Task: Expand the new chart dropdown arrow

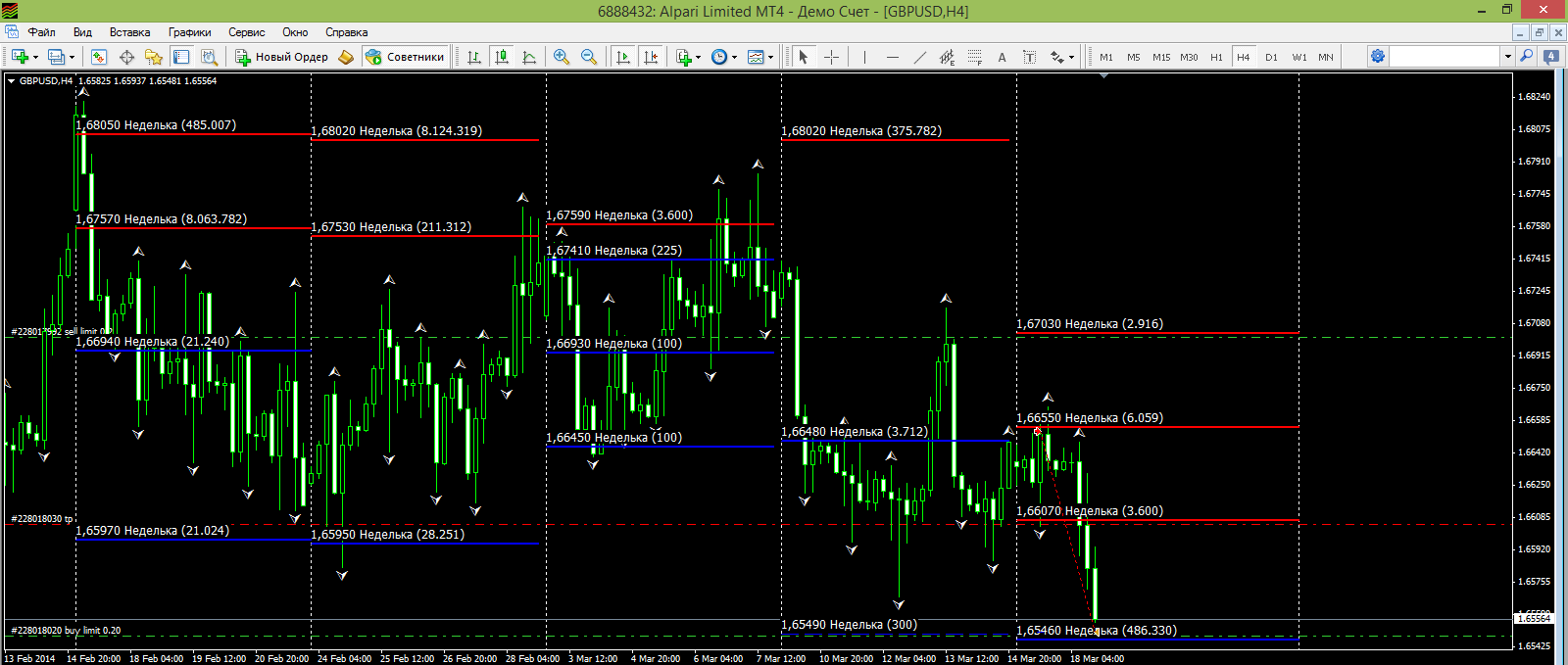Action: (x=35, y=57)
